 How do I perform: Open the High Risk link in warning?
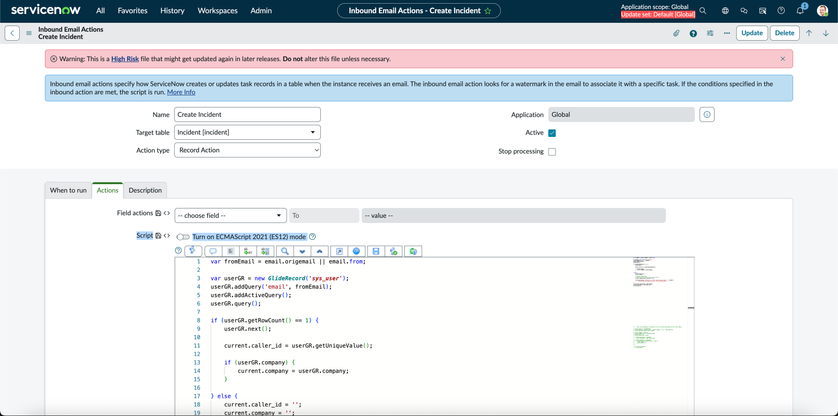coord(125,59)
